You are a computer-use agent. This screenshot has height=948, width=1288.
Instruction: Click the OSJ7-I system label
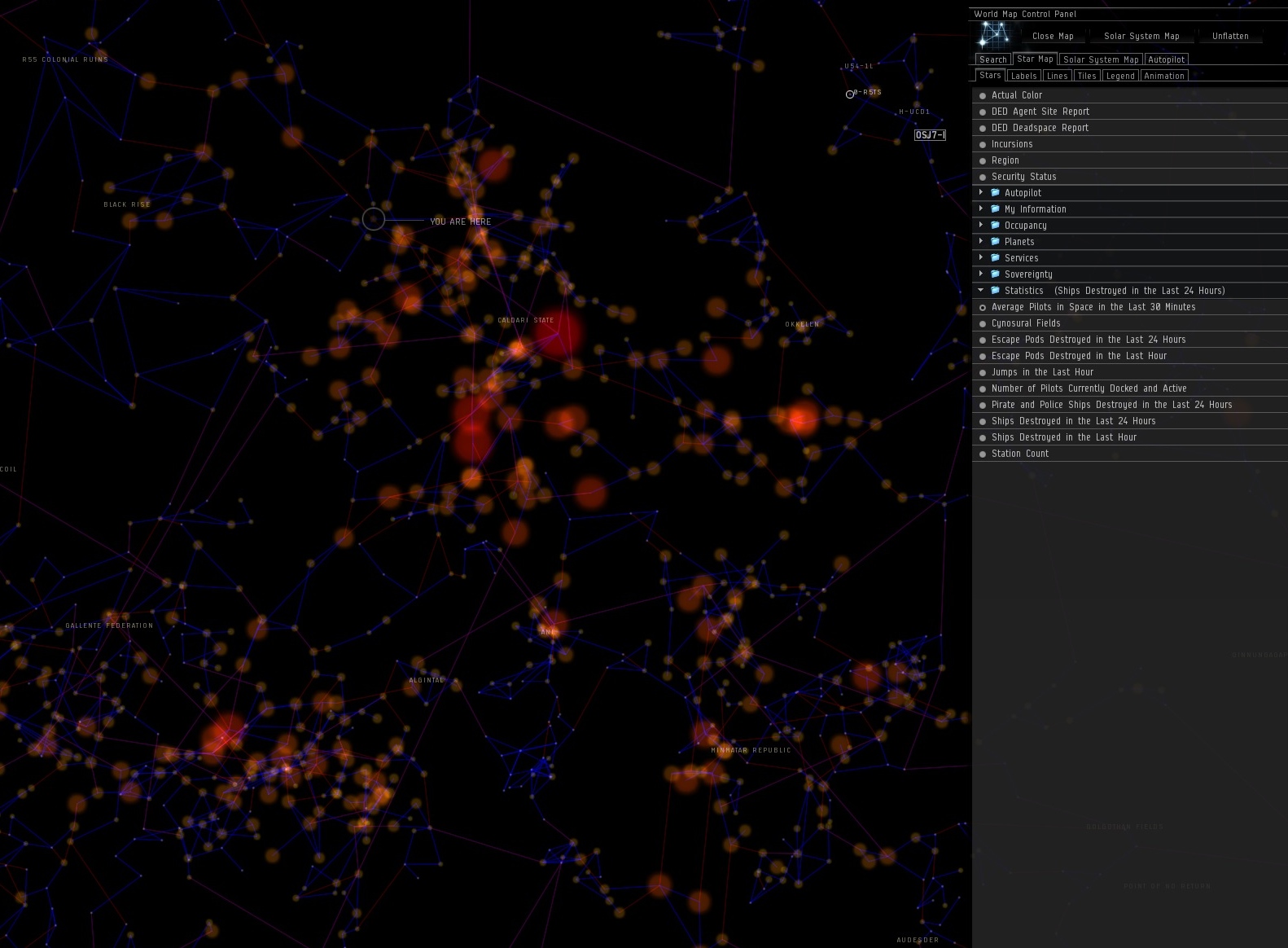930,135
